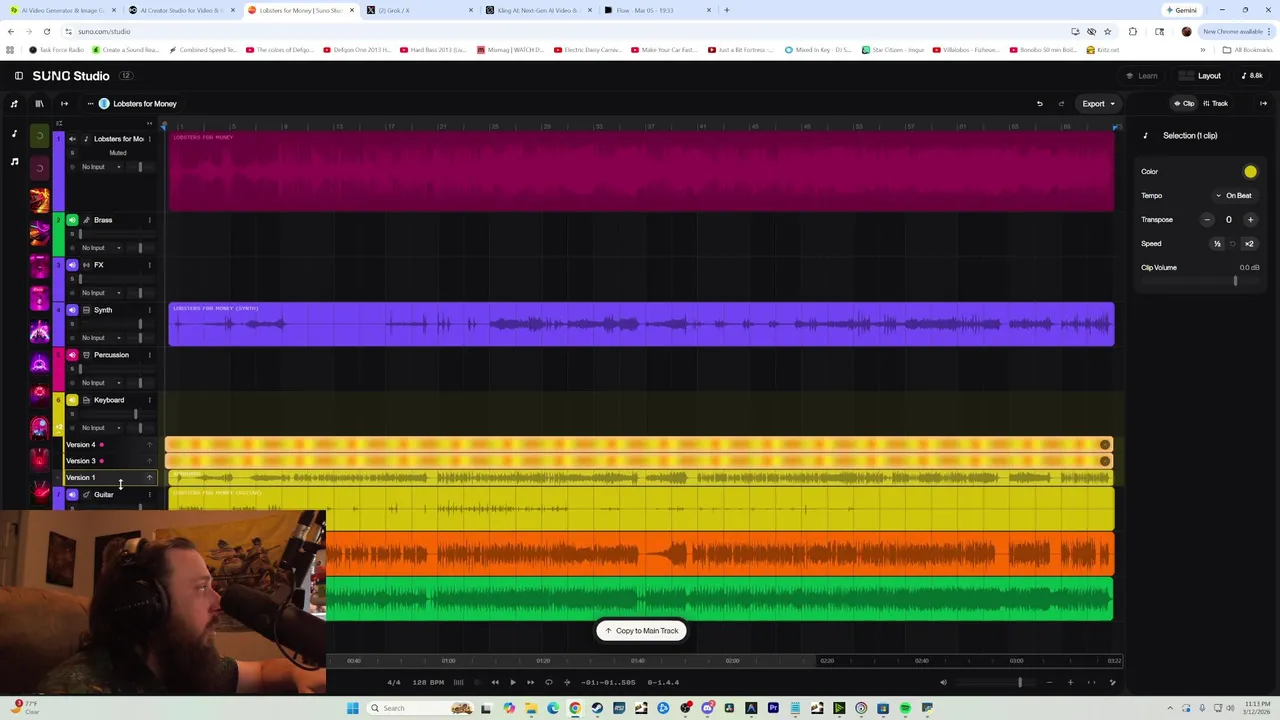1280x720 pixels.
Task: Select Version 4 take row
Action: 108,445
